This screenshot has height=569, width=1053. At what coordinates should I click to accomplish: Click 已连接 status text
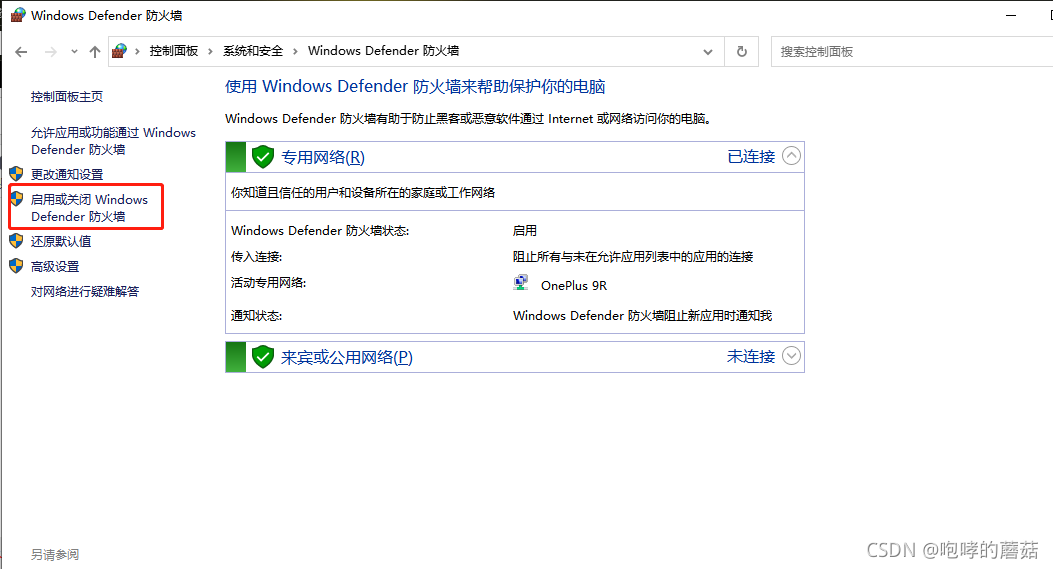coord(751,157)
